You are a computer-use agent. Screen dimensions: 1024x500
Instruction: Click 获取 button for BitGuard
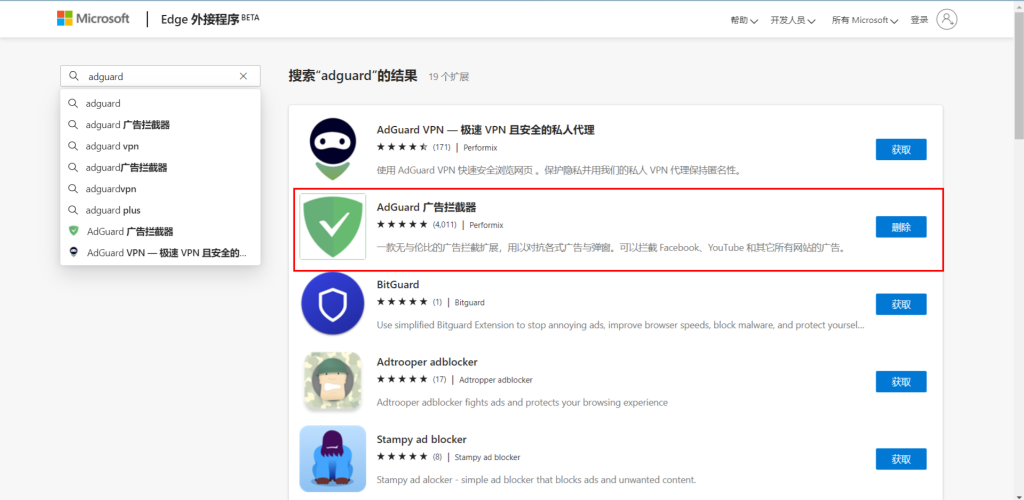point(901,304)
